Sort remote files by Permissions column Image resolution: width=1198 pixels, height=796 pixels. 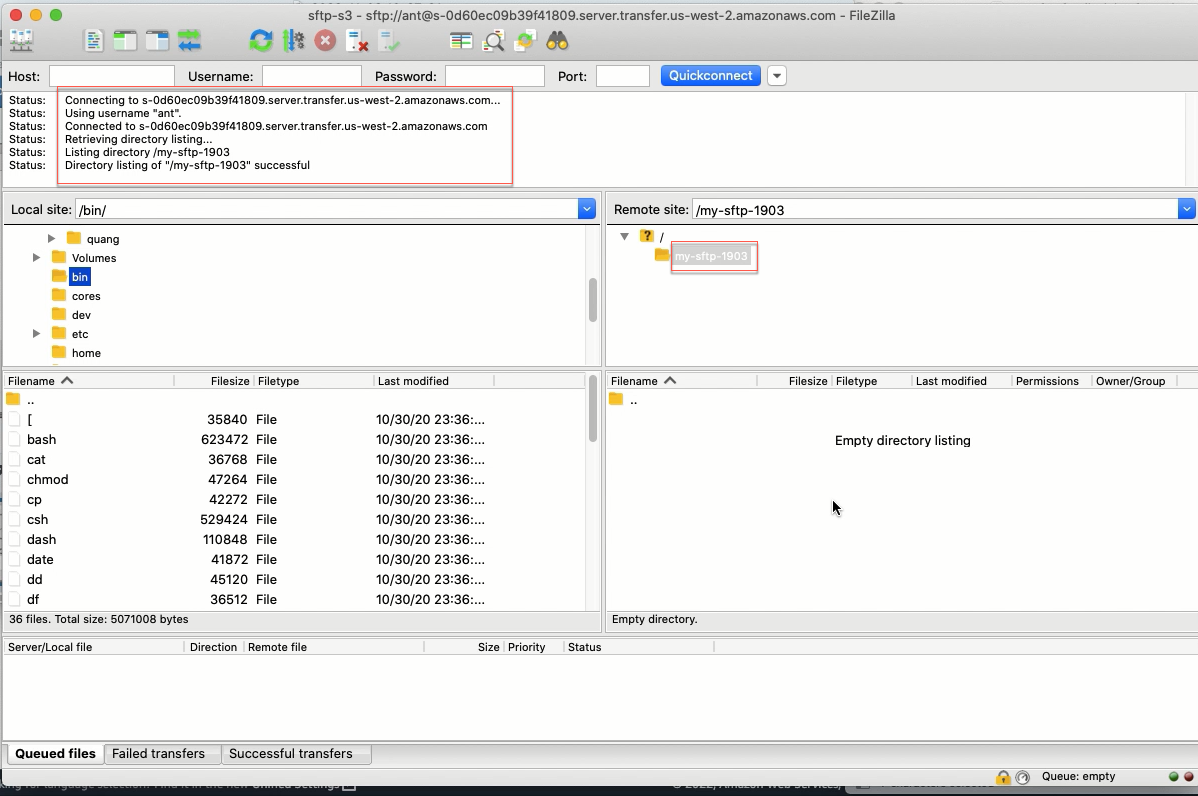(1051, 380)
